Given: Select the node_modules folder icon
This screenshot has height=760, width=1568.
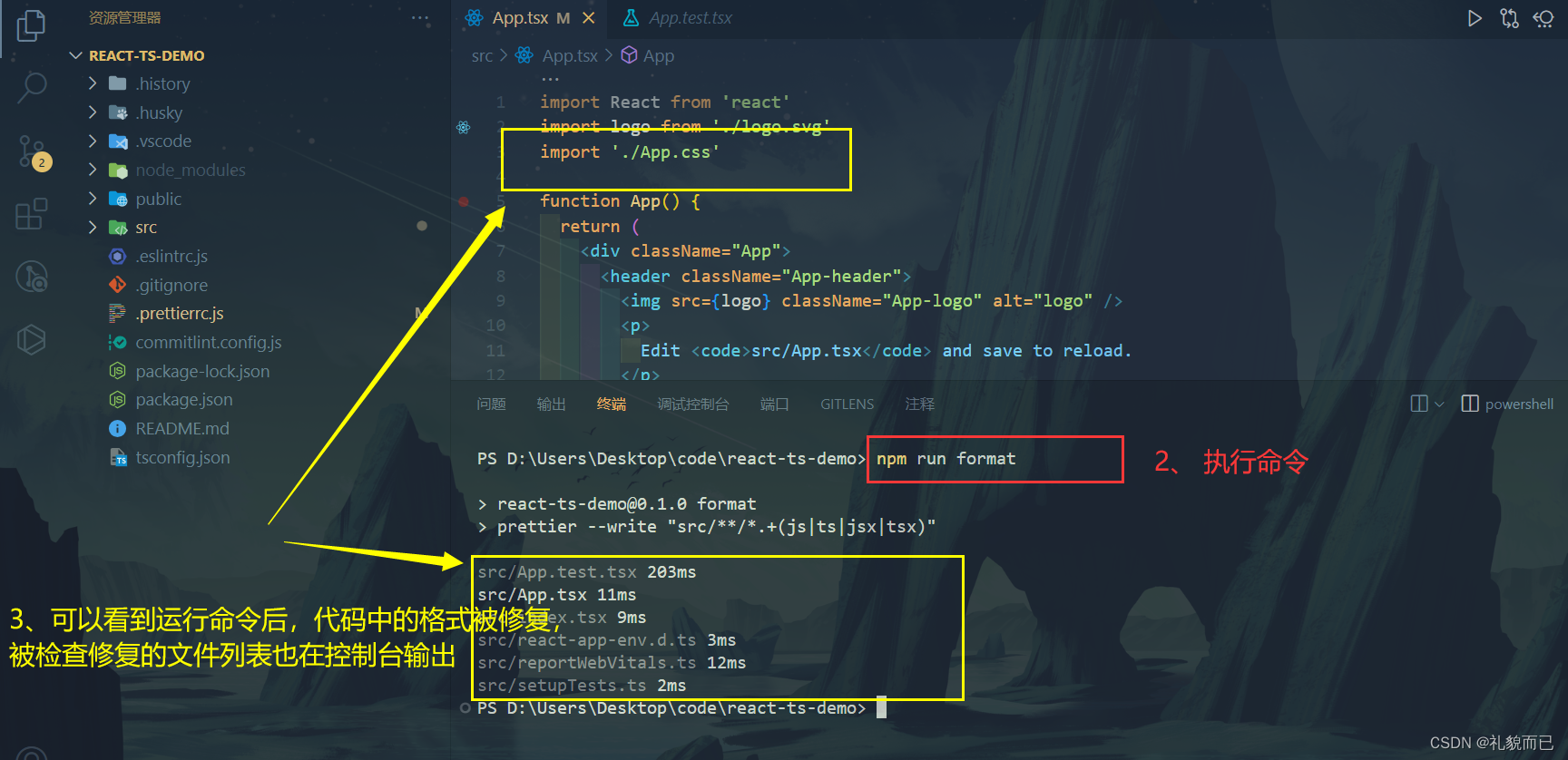Looking at the screenshot, I should [x=118, y=170].
